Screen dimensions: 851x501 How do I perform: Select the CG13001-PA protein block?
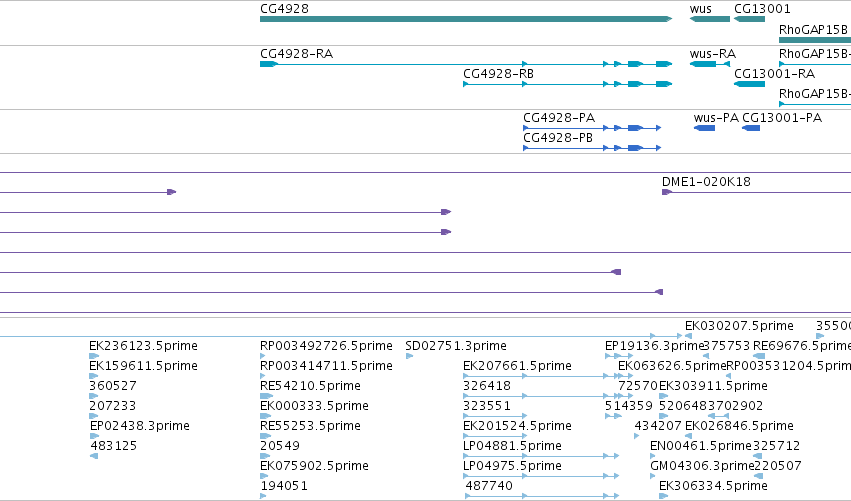(751, 128)
